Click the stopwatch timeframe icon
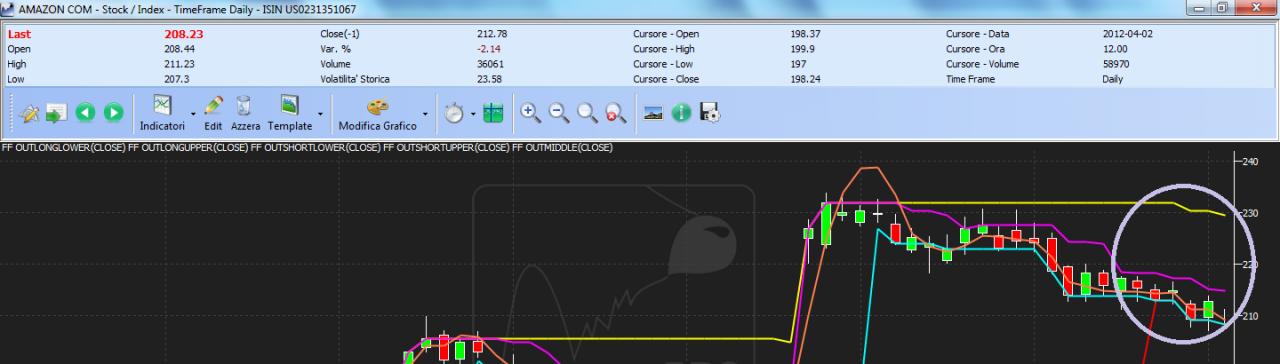 (453, 113)
